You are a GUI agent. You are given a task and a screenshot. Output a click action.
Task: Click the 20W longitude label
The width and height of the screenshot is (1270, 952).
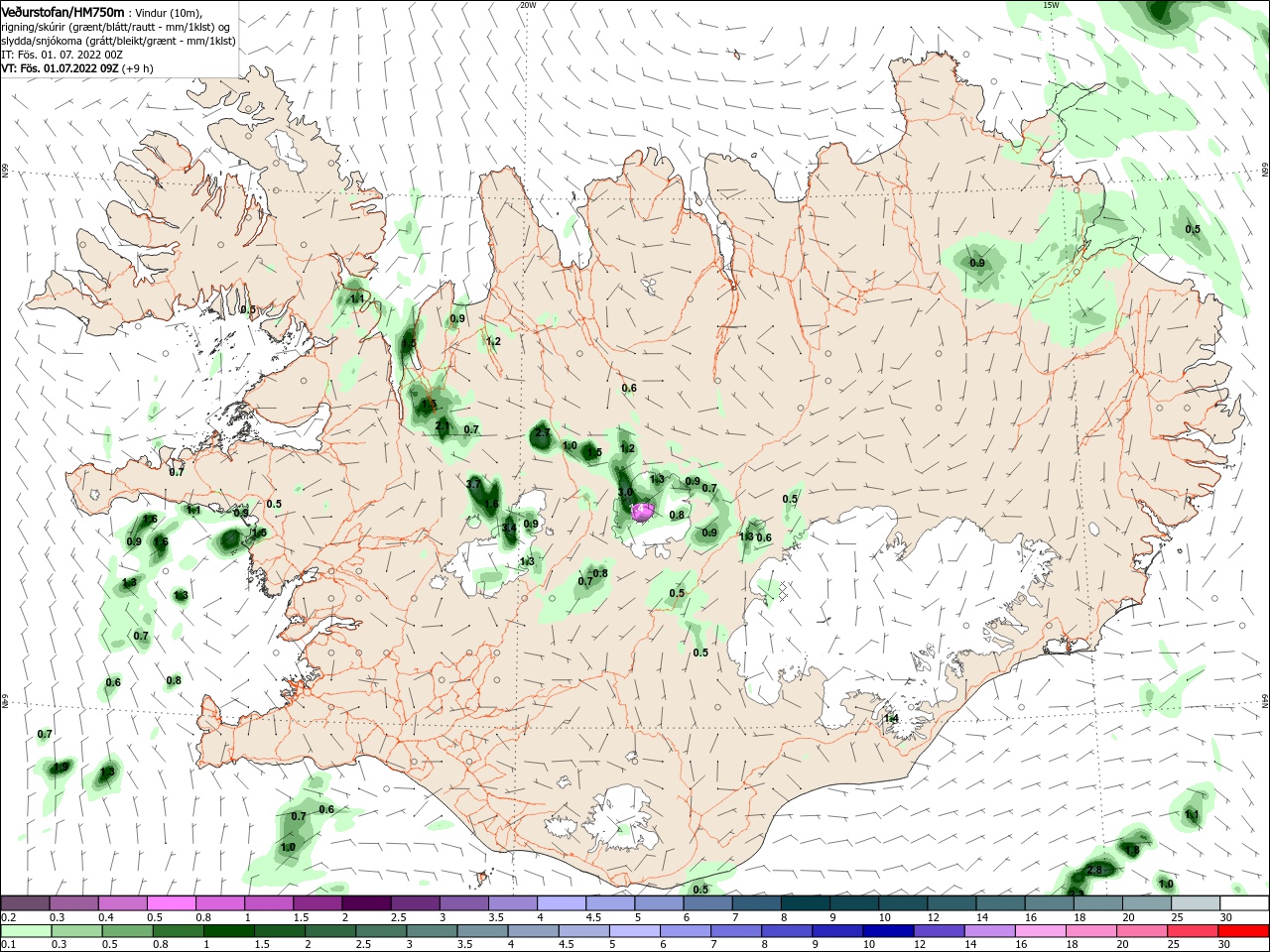pyautogui.click(x=527, y=5)
